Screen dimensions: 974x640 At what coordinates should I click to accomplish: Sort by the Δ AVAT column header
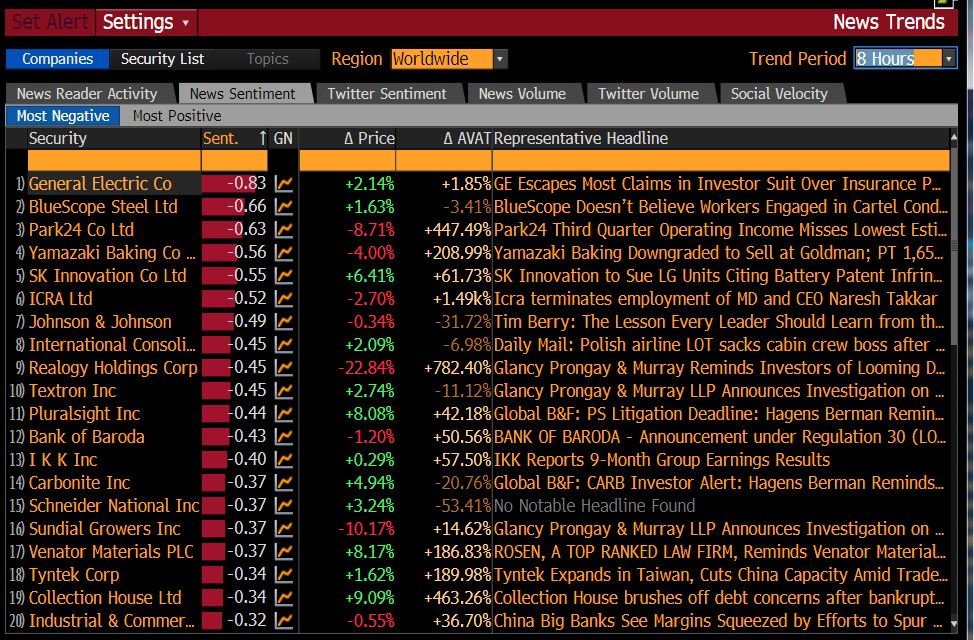click(x=467, y=139)
